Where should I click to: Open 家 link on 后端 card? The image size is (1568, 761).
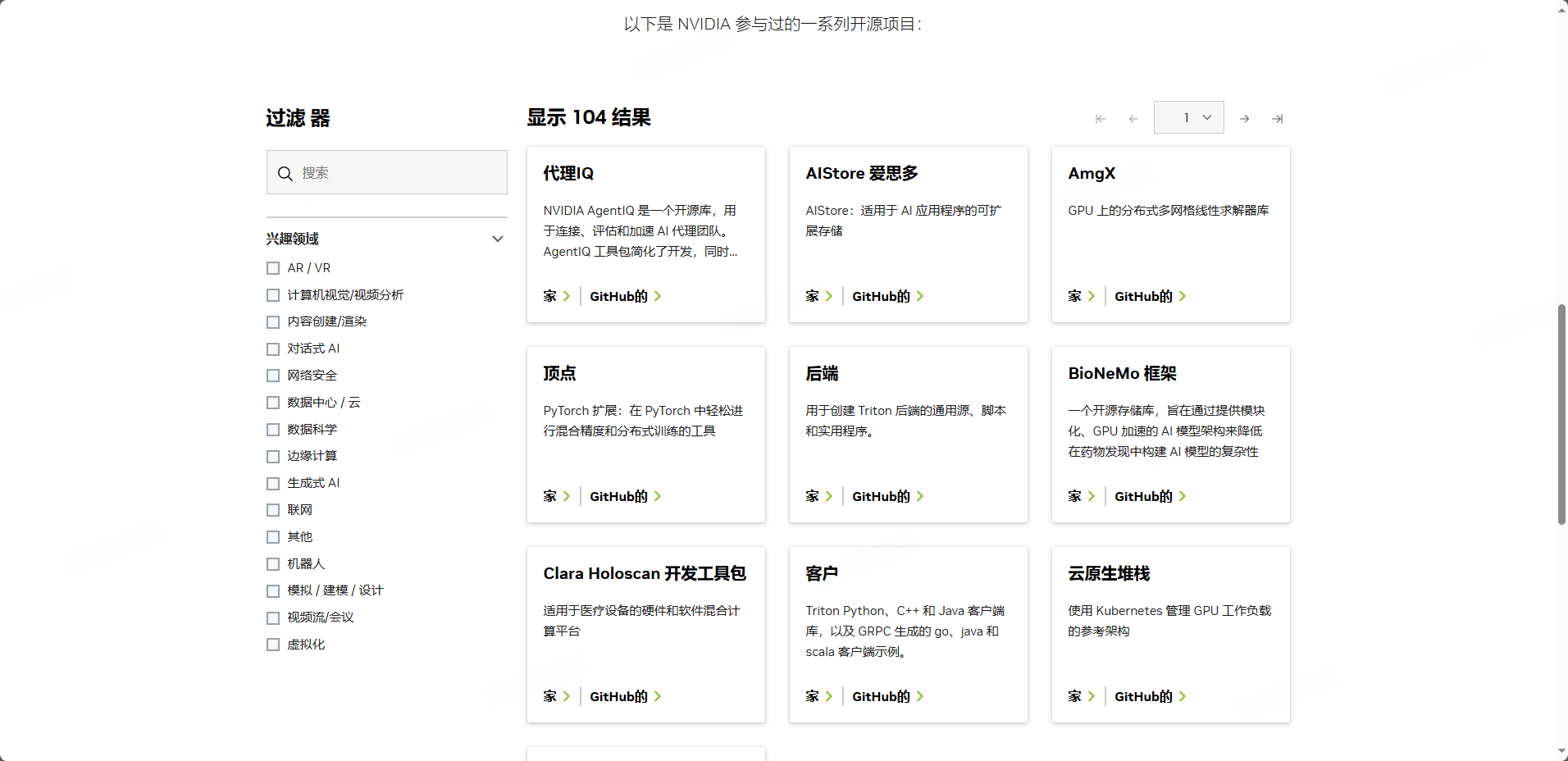[818, 496]
